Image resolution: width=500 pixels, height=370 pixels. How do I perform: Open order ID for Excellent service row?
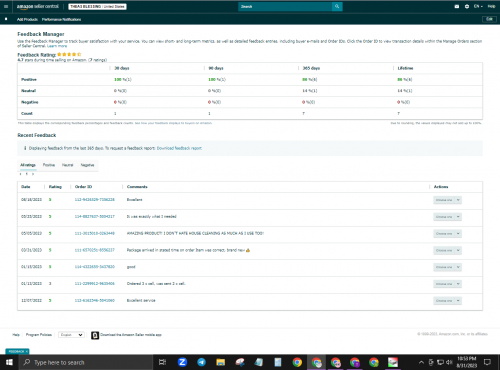pos(95,300)
